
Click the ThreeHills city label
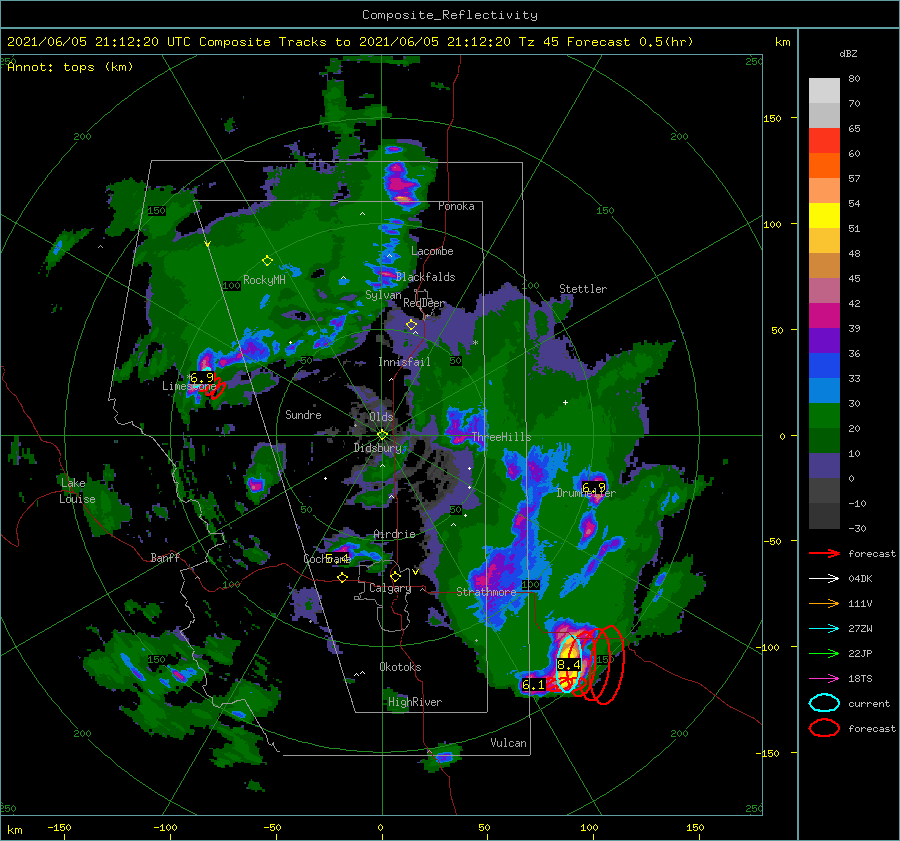pyautogui.click(x=501, y=437)
